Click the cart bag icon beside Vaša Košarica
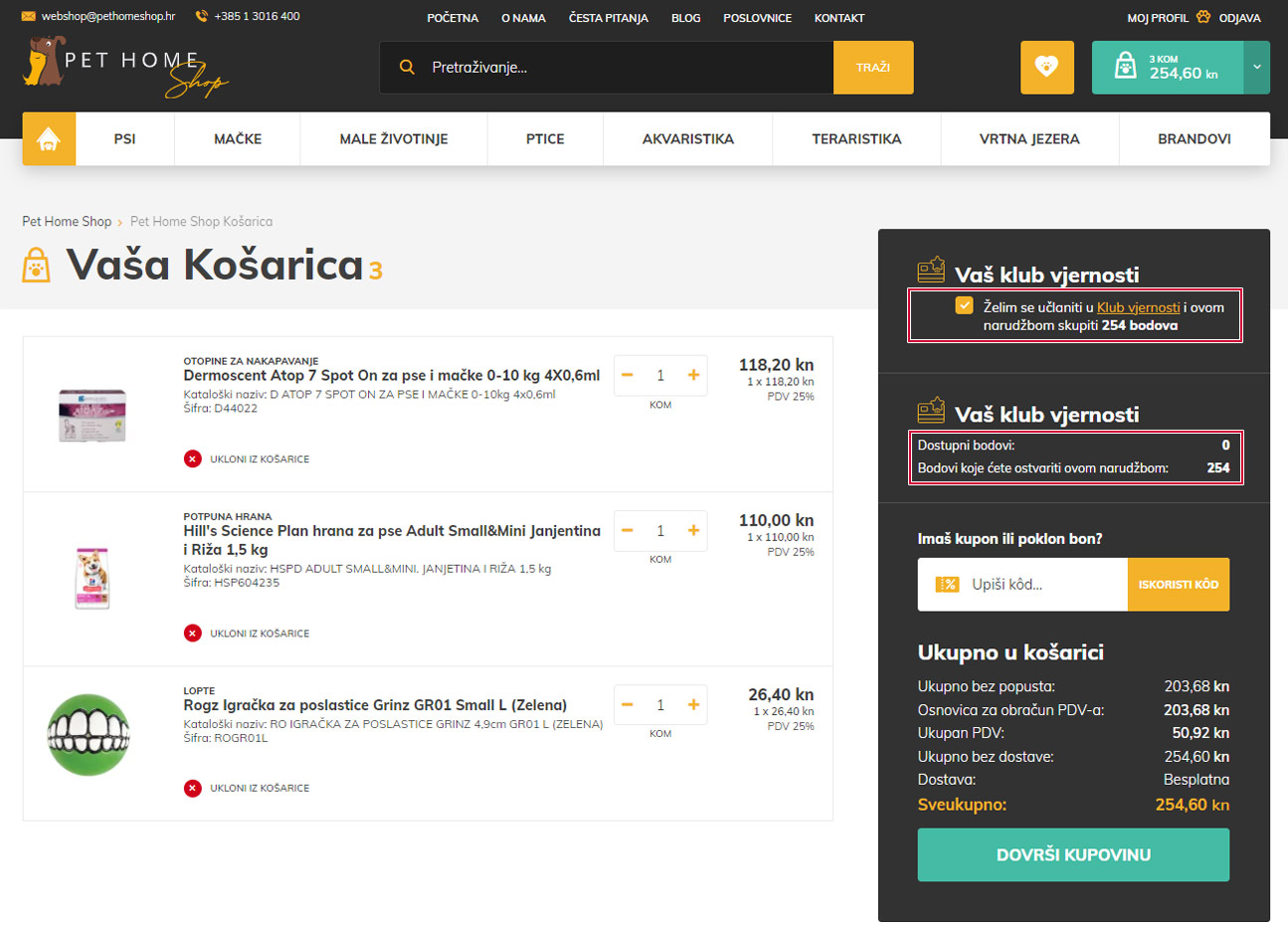The width and height of the screenshot is (1288, 925). [36, 265]
